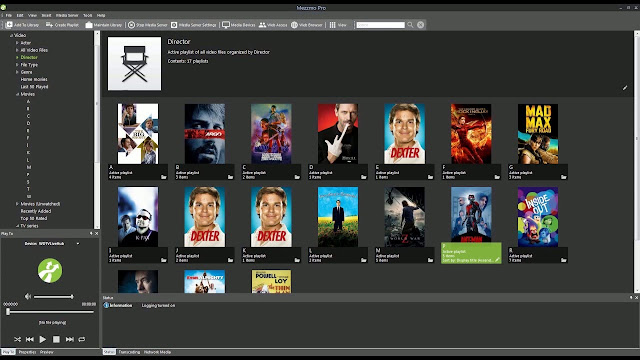Screen dimensions: 640x360
Task: Toggle shuffle in the Play To panel
Action: [17, 339]
